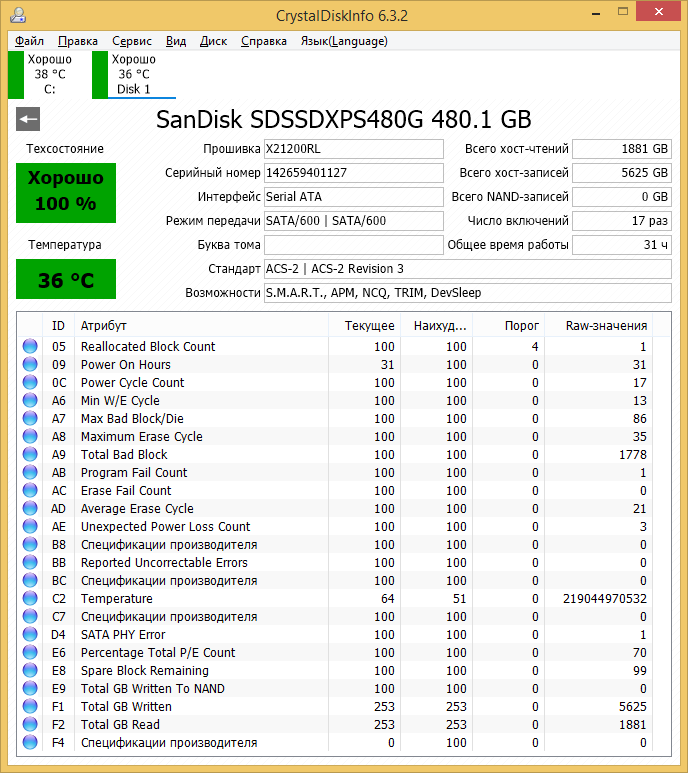The width and height of the screenshot is (688, 773).
Task: Click the status orb for SATA PHY Error
Action: point(29,635)
